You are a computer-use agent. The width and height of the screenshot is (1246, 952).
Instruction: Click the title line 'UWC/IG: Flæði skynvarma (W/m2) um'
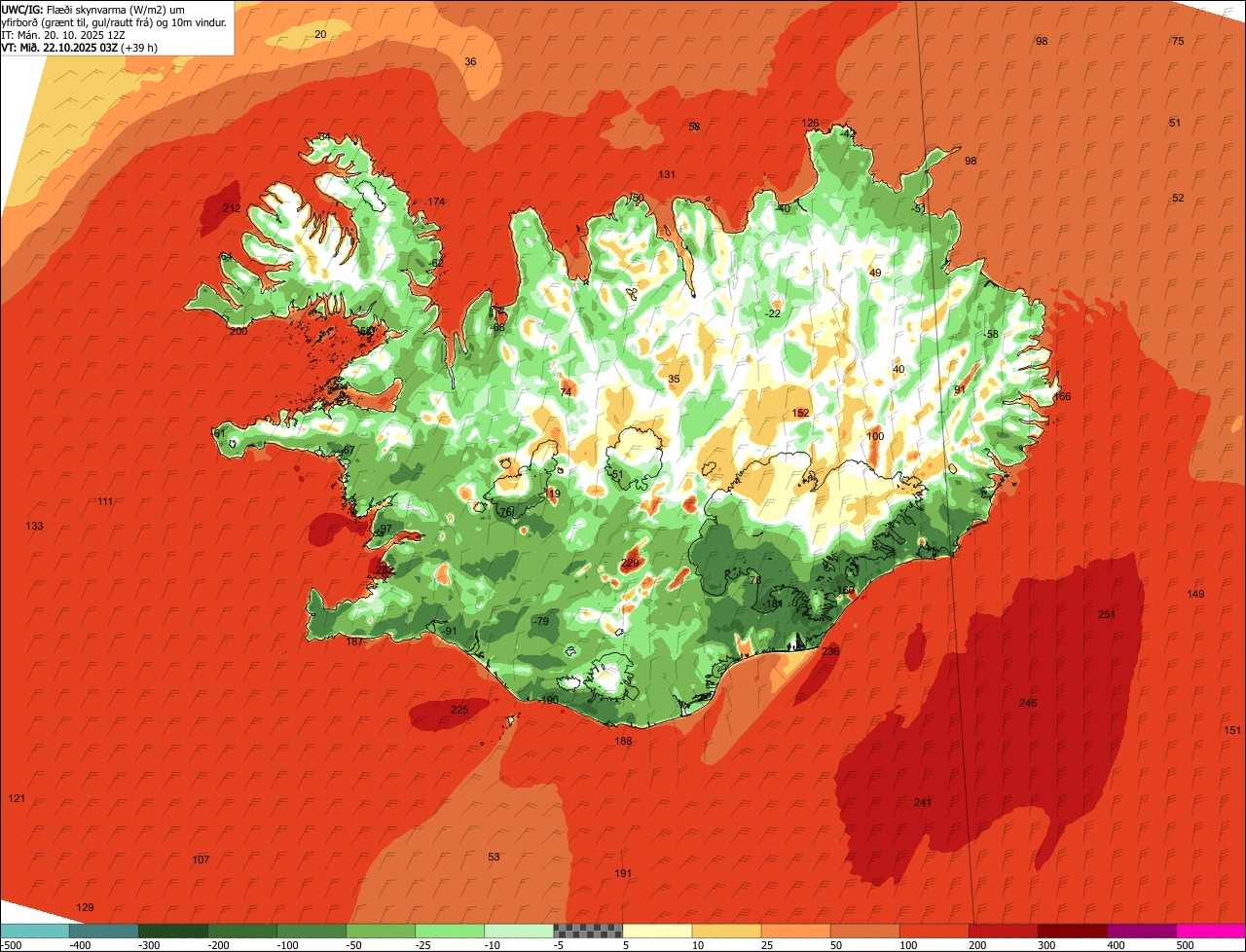tap(93, 10)
